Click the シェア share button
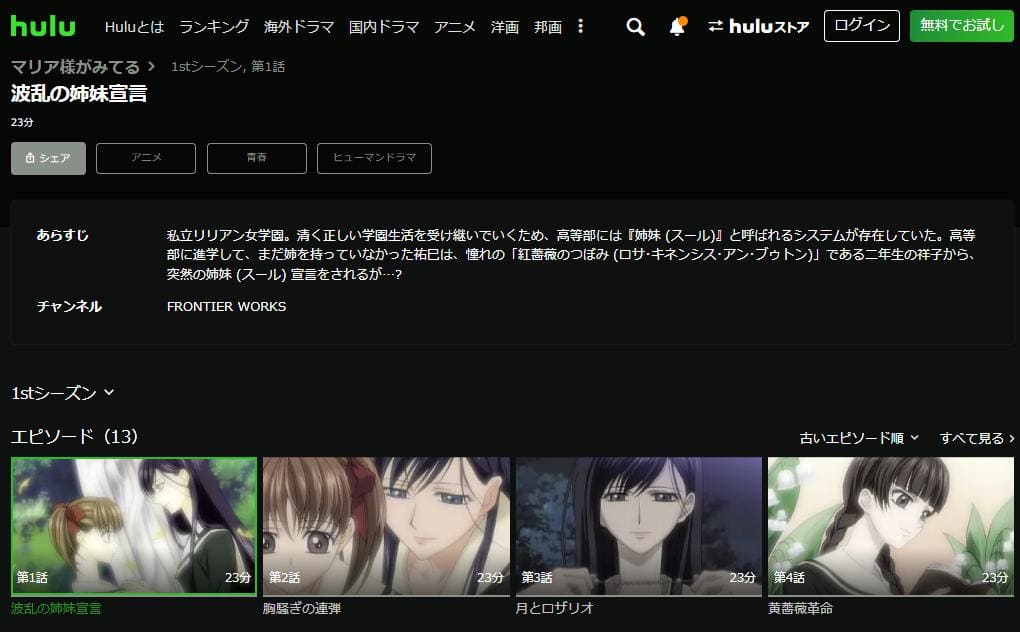 (48, 158)
